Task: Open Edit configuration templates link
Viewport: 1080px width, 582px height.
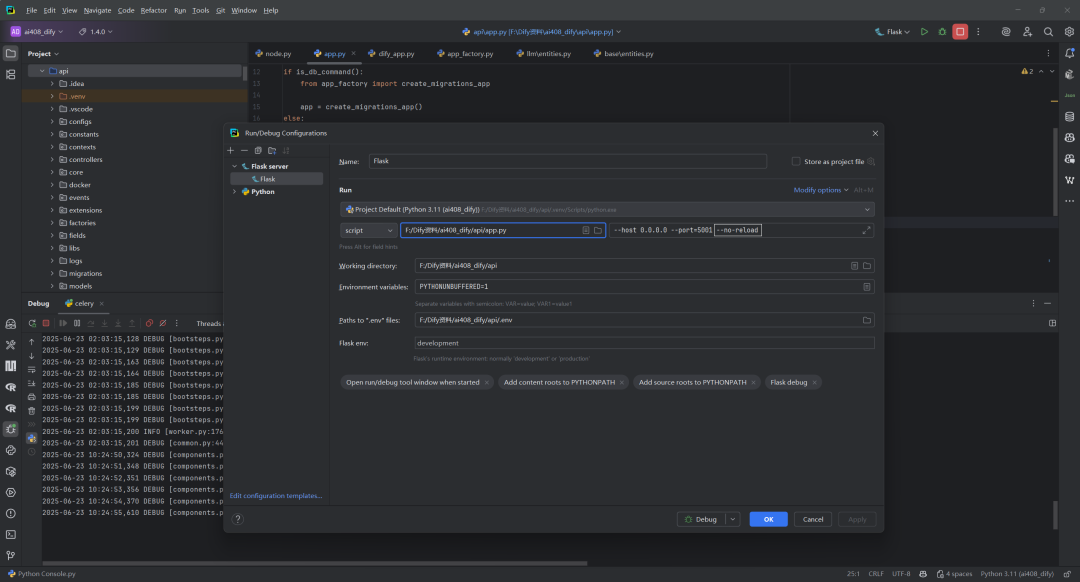Action: tap(276, 496)
